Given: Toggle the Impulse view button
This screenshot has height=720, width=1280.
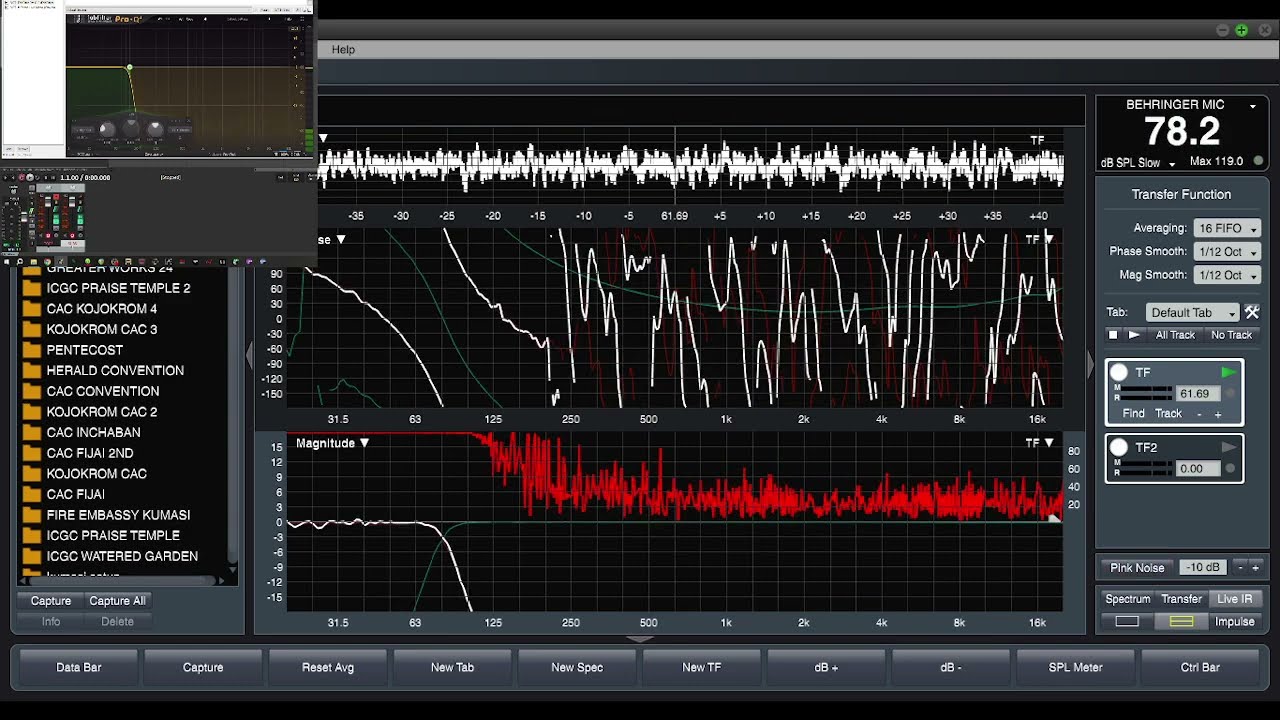Looking at the screenshot, I should click(x=1234, y=622).
